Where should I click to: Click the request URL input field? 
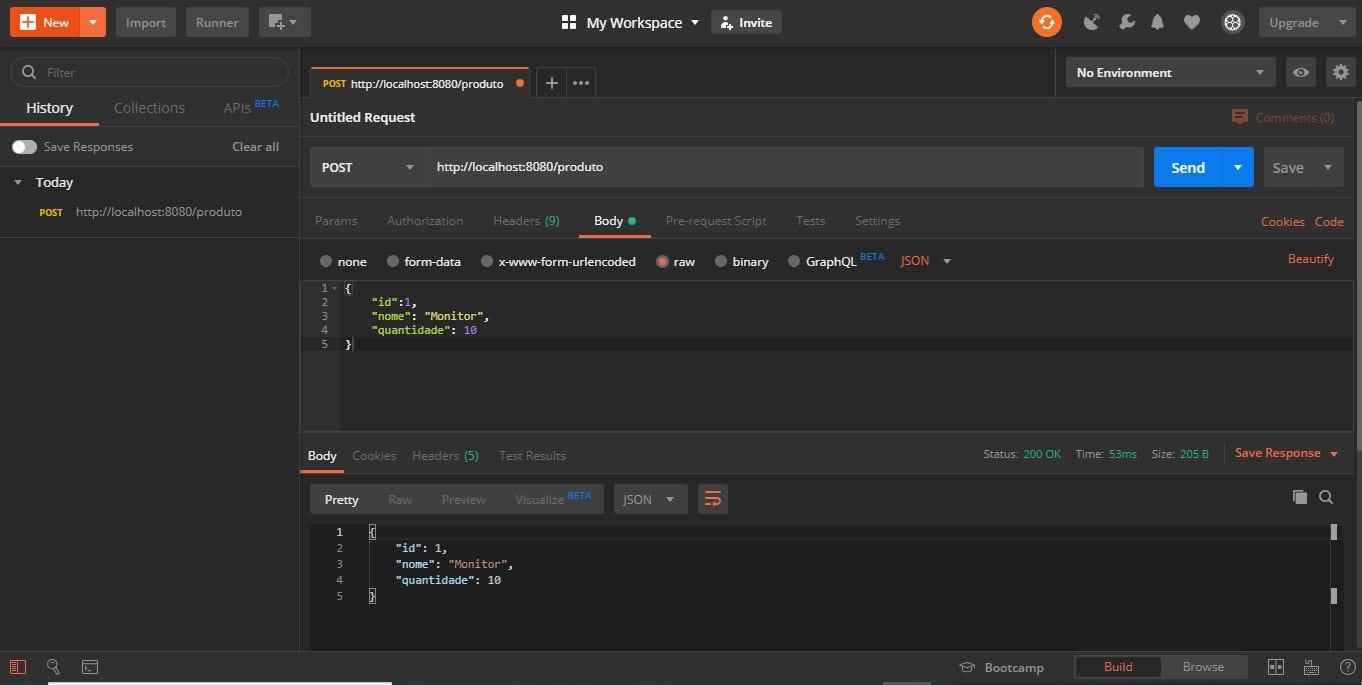point(784,167)
